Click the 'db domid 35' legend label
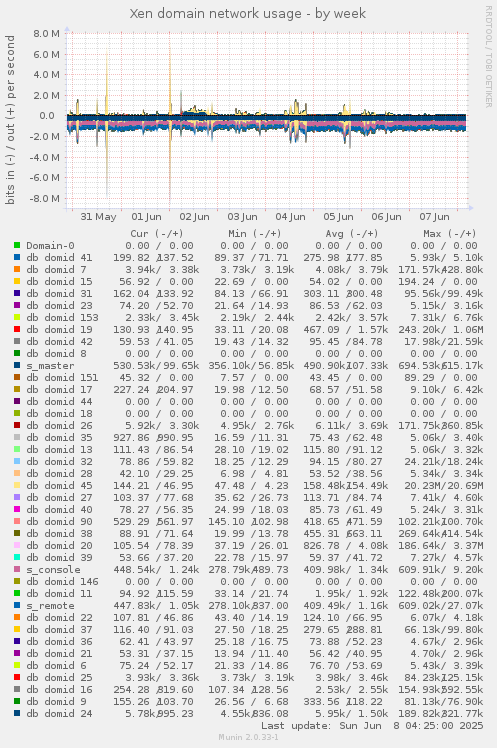Viewport: 497px width, 748px height. point(59,437)
